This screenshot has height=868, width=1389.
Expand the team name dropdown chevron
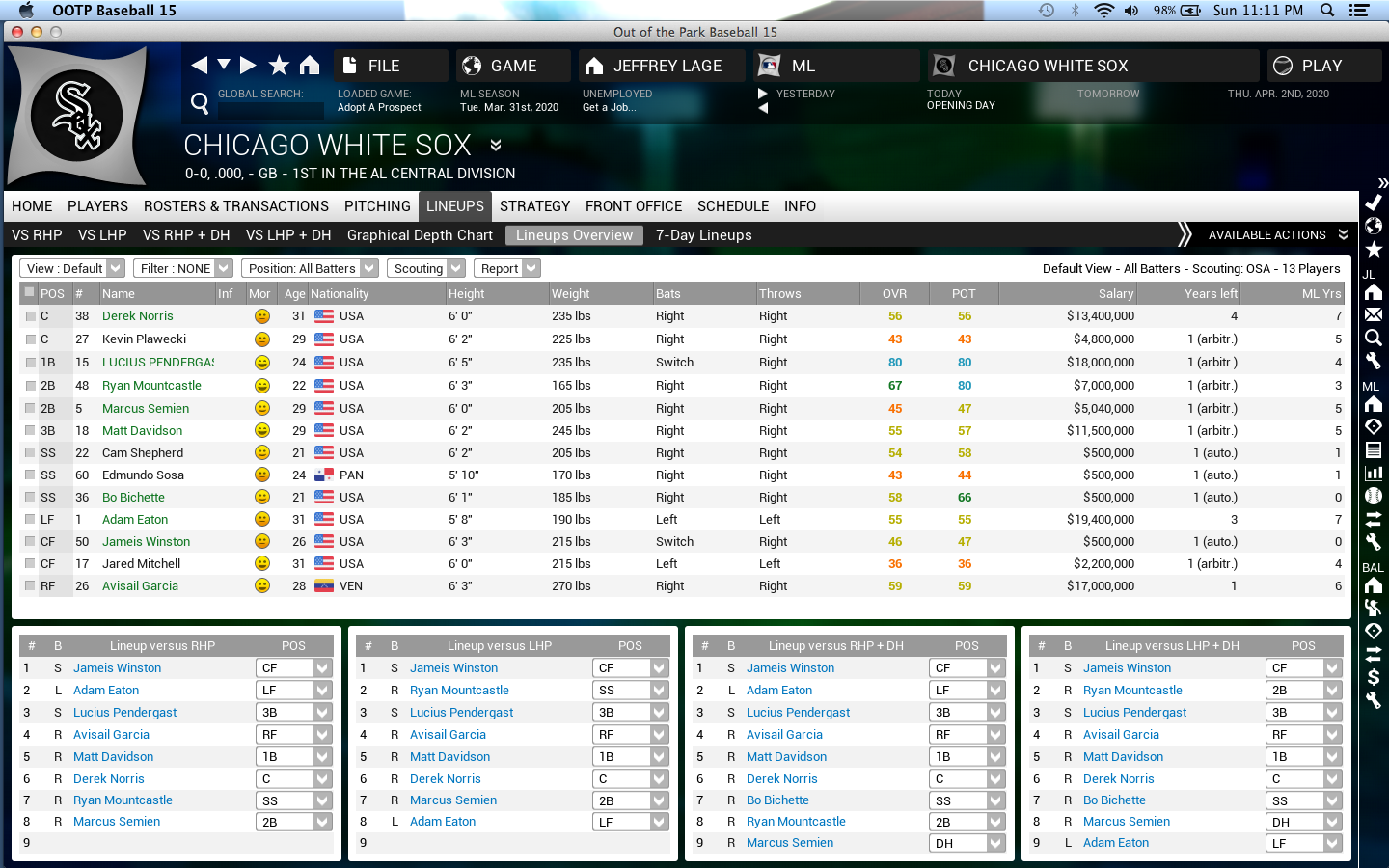tap(495, 145)
